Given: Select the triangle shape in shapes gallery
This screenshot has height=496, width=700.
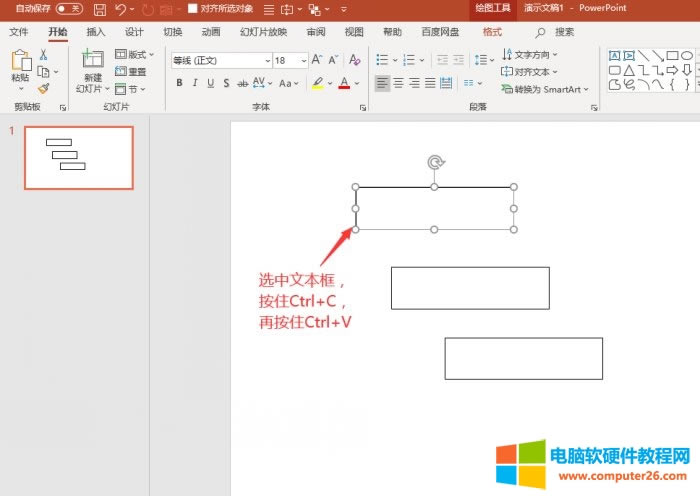Looking at the screenshot, I should pyautogui.click(x=629, y=70).
